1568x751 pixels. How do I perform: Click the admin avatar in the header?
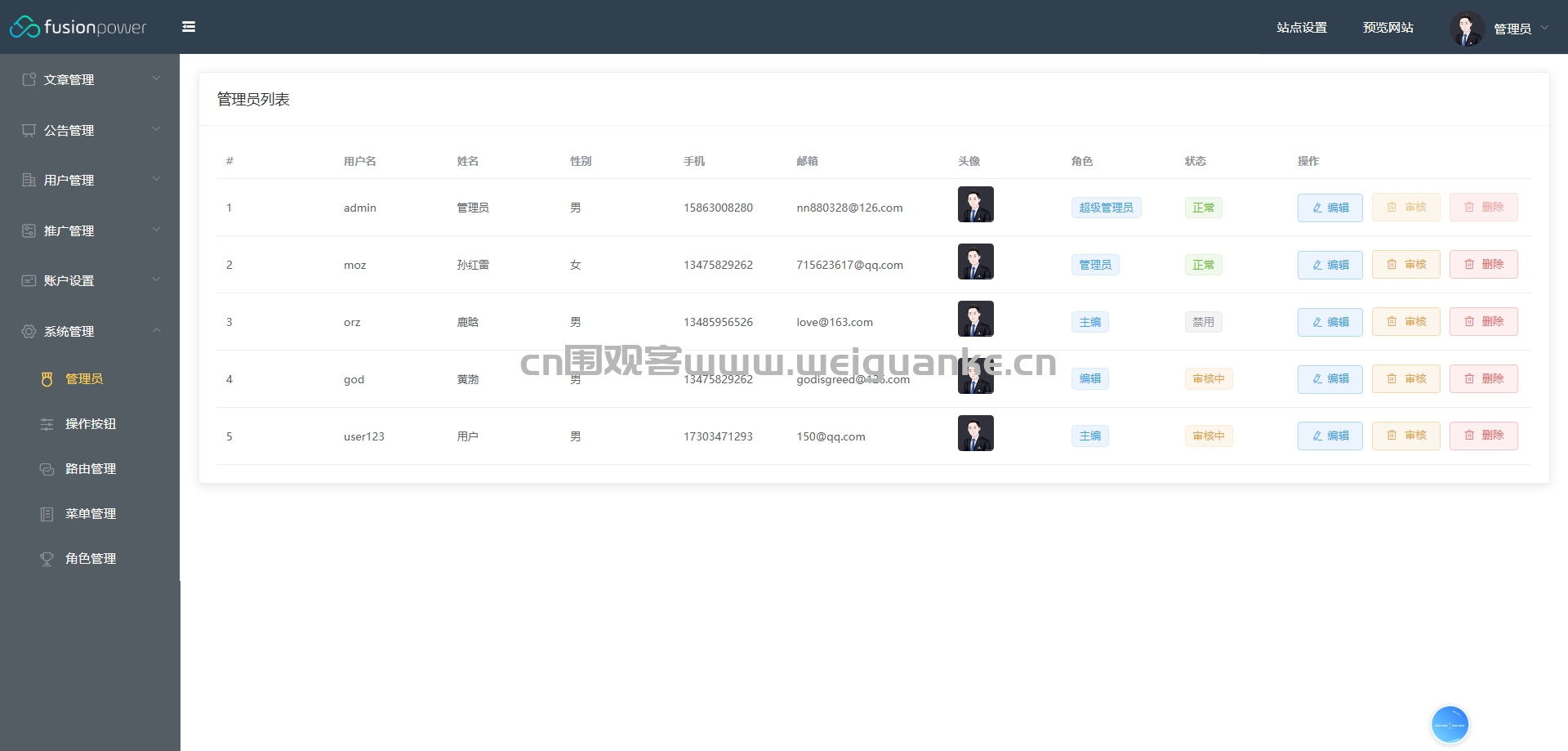(x=1467, y=29)
